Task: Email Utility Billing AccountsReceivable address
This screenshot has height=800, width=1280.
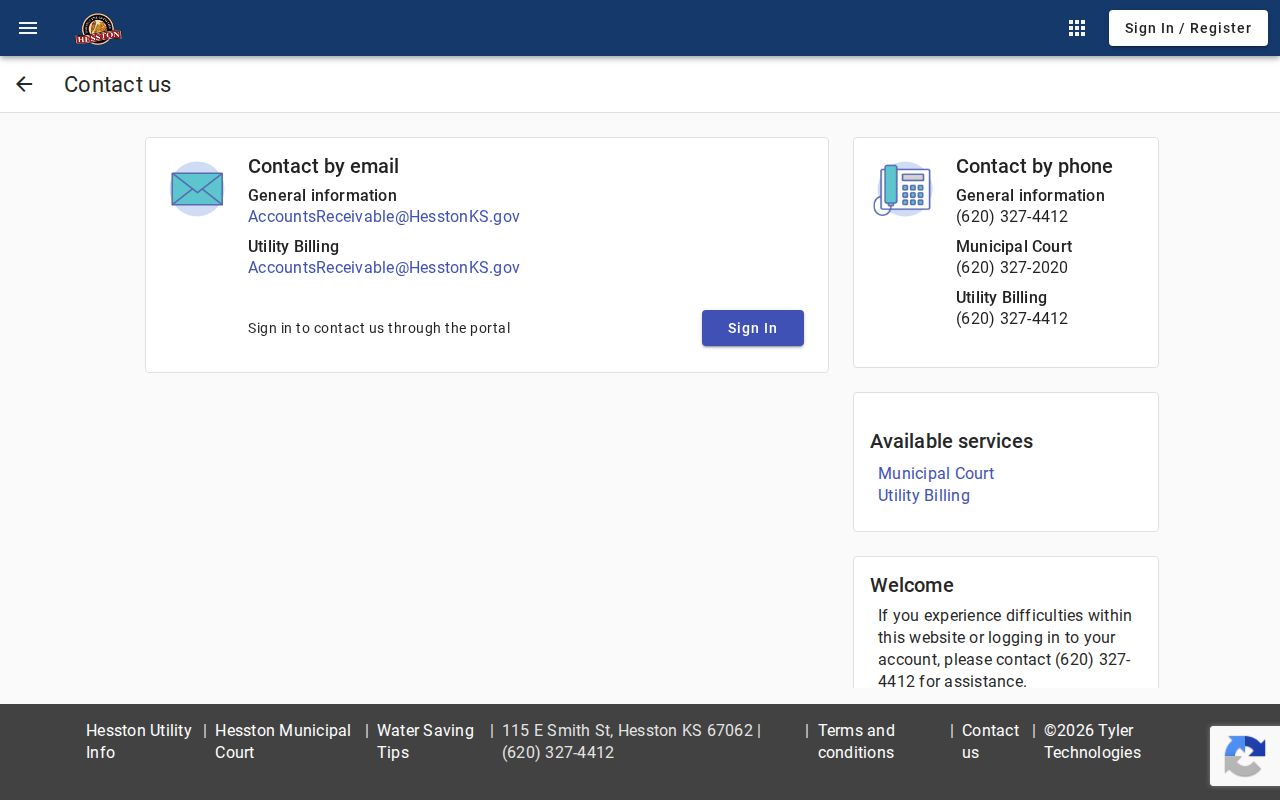Action: tap(384, 267)
